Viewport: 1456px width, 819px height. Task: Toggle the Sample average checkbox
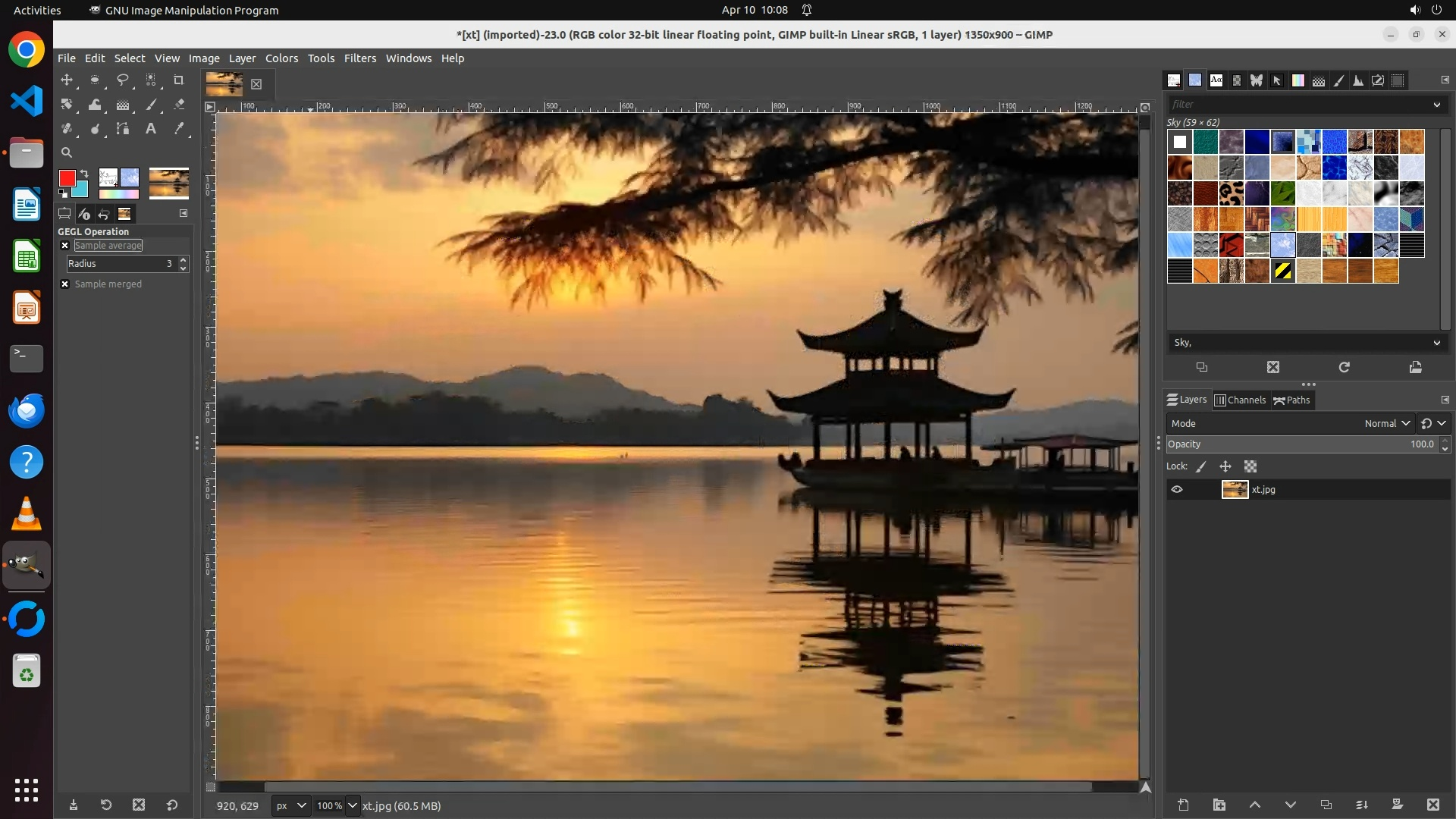pyautogui.click(x=65, y=246)
